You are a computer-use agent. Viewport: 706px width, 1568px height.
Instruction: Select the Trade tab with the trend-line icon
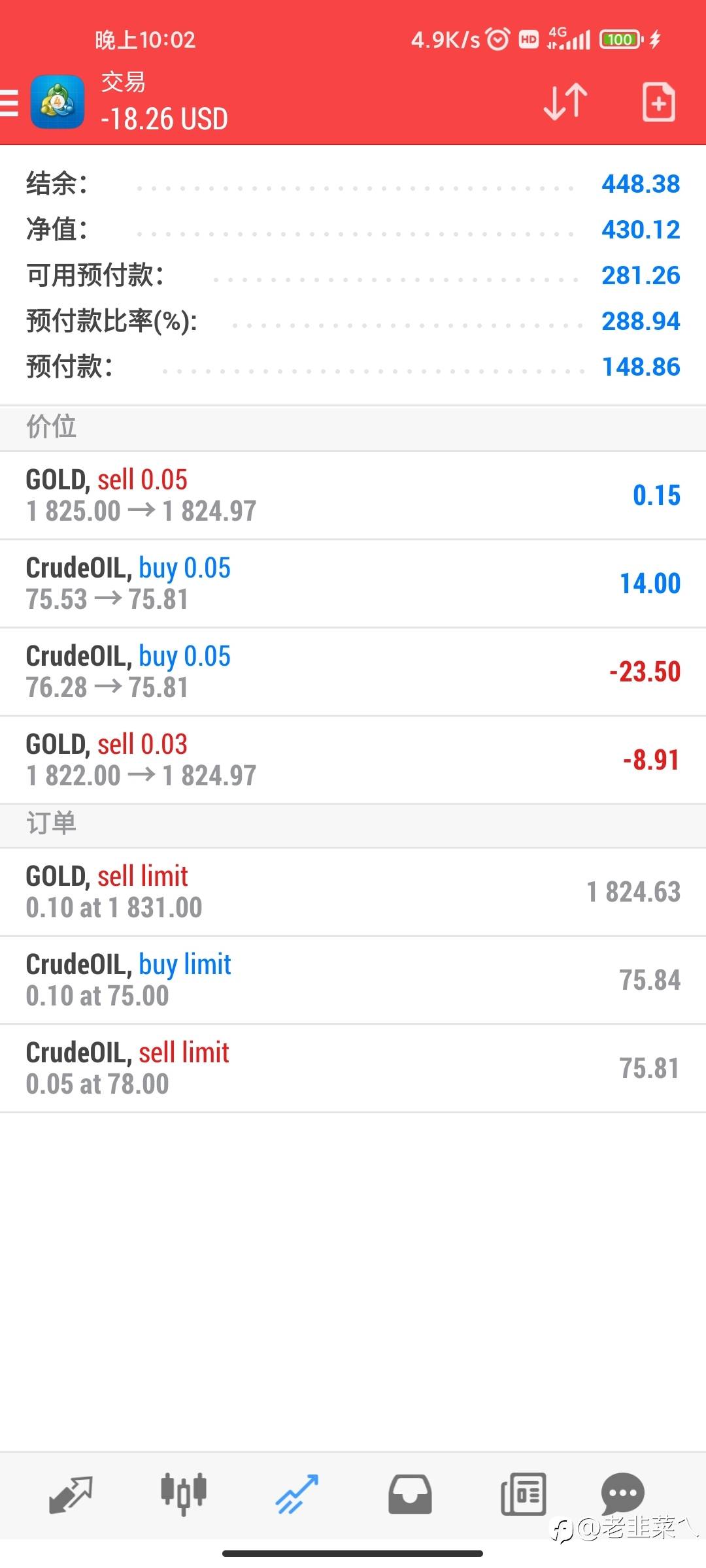pos(297,1494)
